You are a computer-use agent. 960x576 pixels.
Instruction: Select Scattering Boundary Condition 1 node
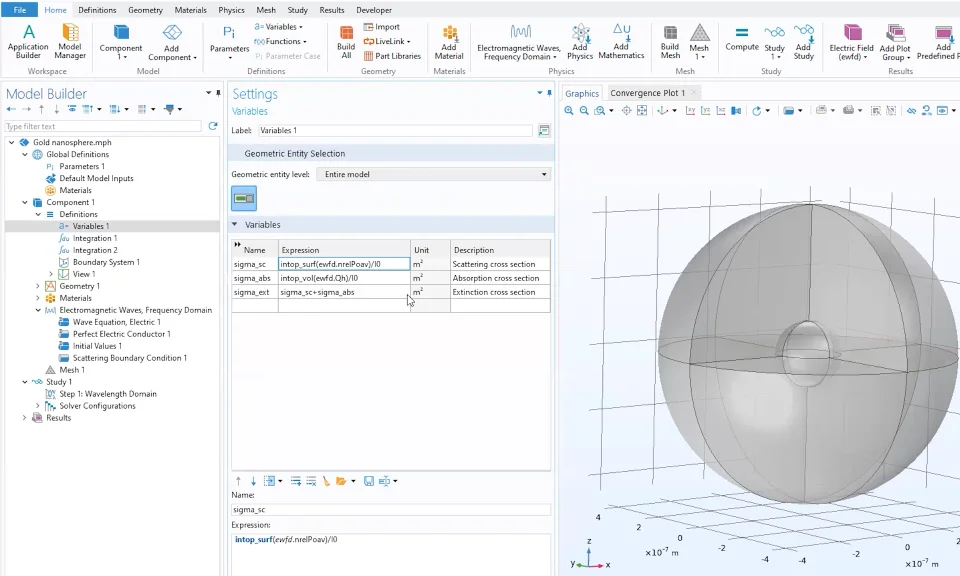[129, 358]
